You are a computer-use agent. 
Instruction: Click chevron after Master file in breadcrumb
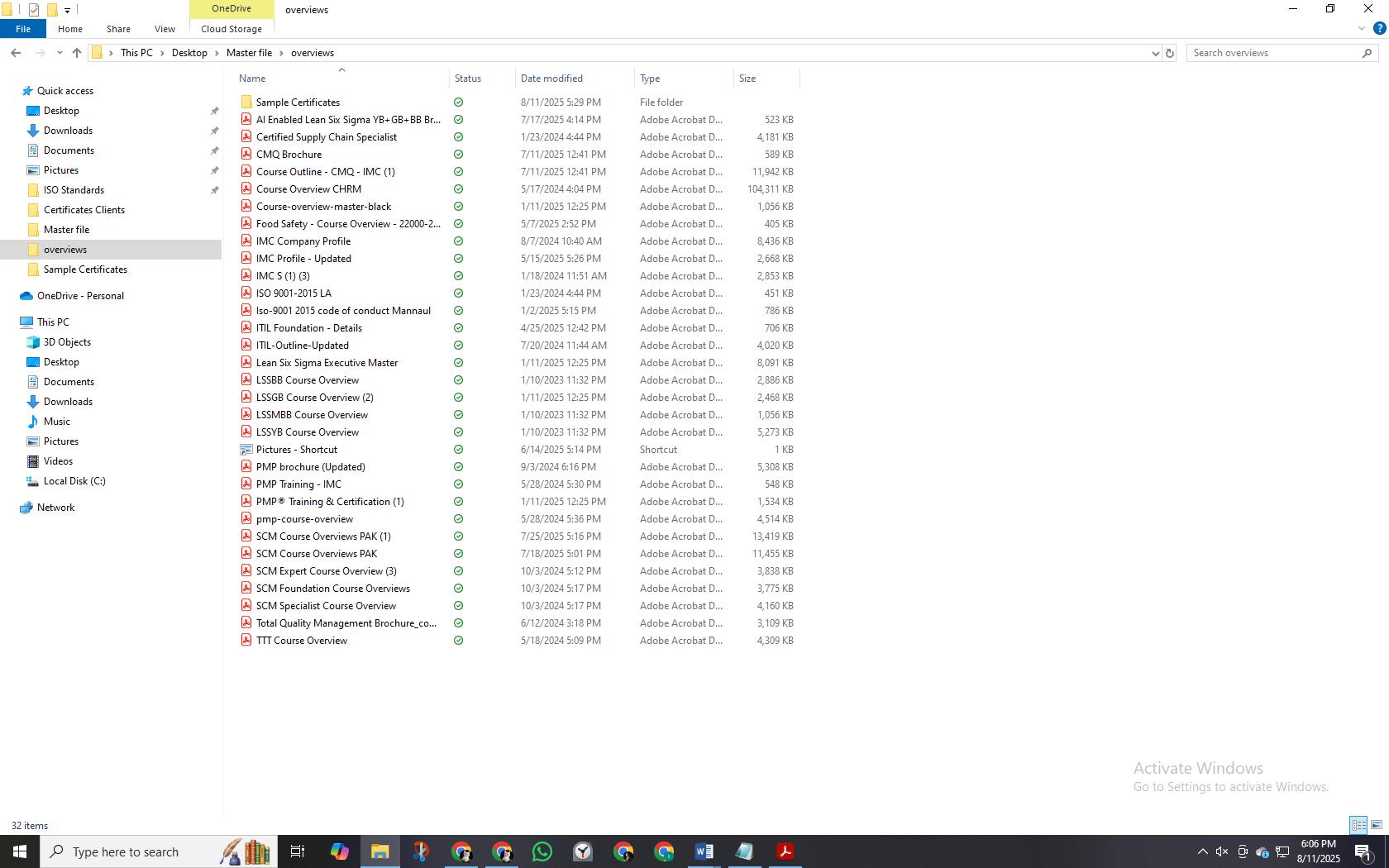[282, 53]
